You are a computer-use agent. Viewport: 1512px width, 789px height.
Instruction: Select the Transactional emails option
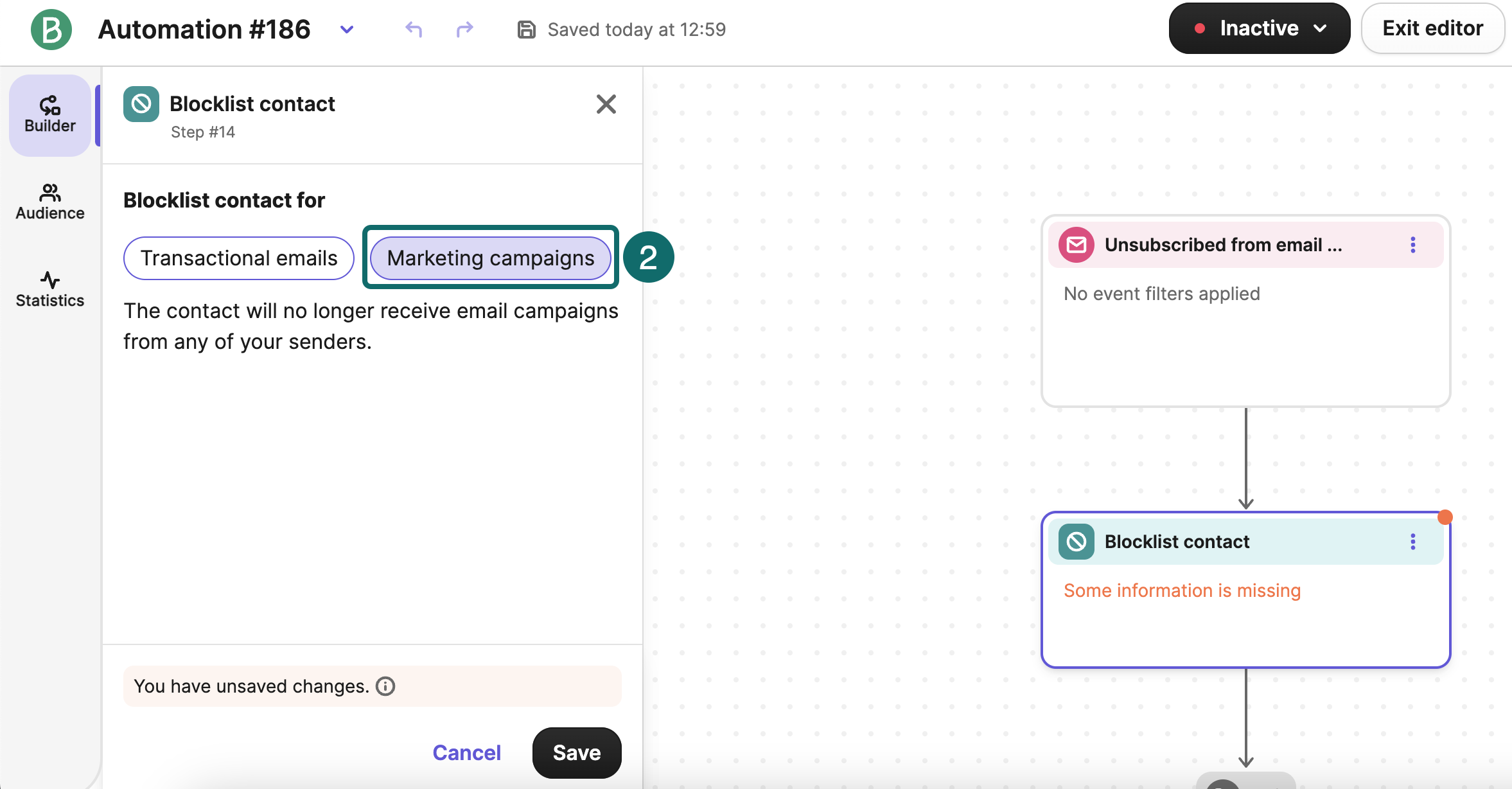[238, 258]
